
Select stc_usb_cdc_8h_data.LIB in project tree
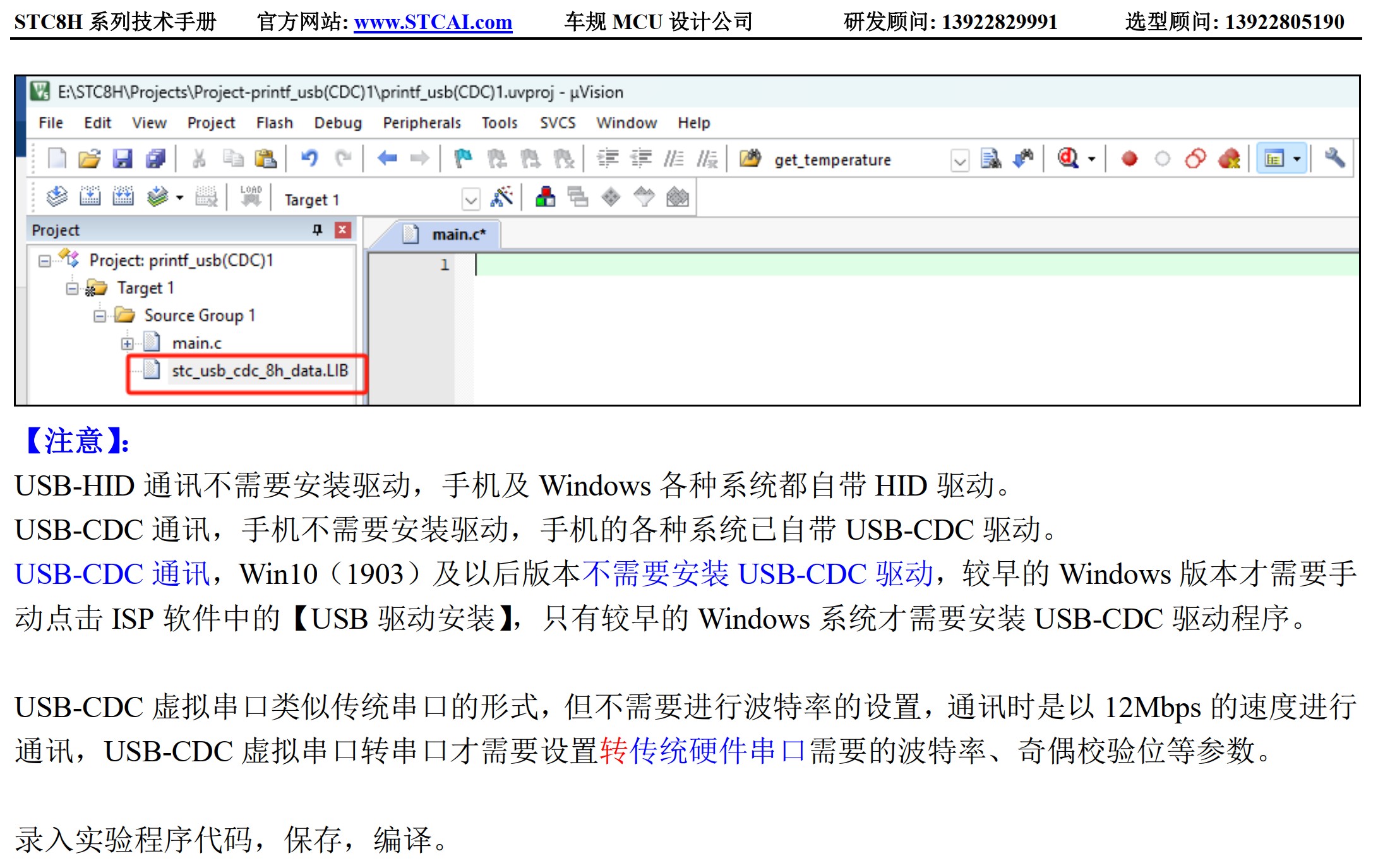pyautogui.click(x=260, y=371)
